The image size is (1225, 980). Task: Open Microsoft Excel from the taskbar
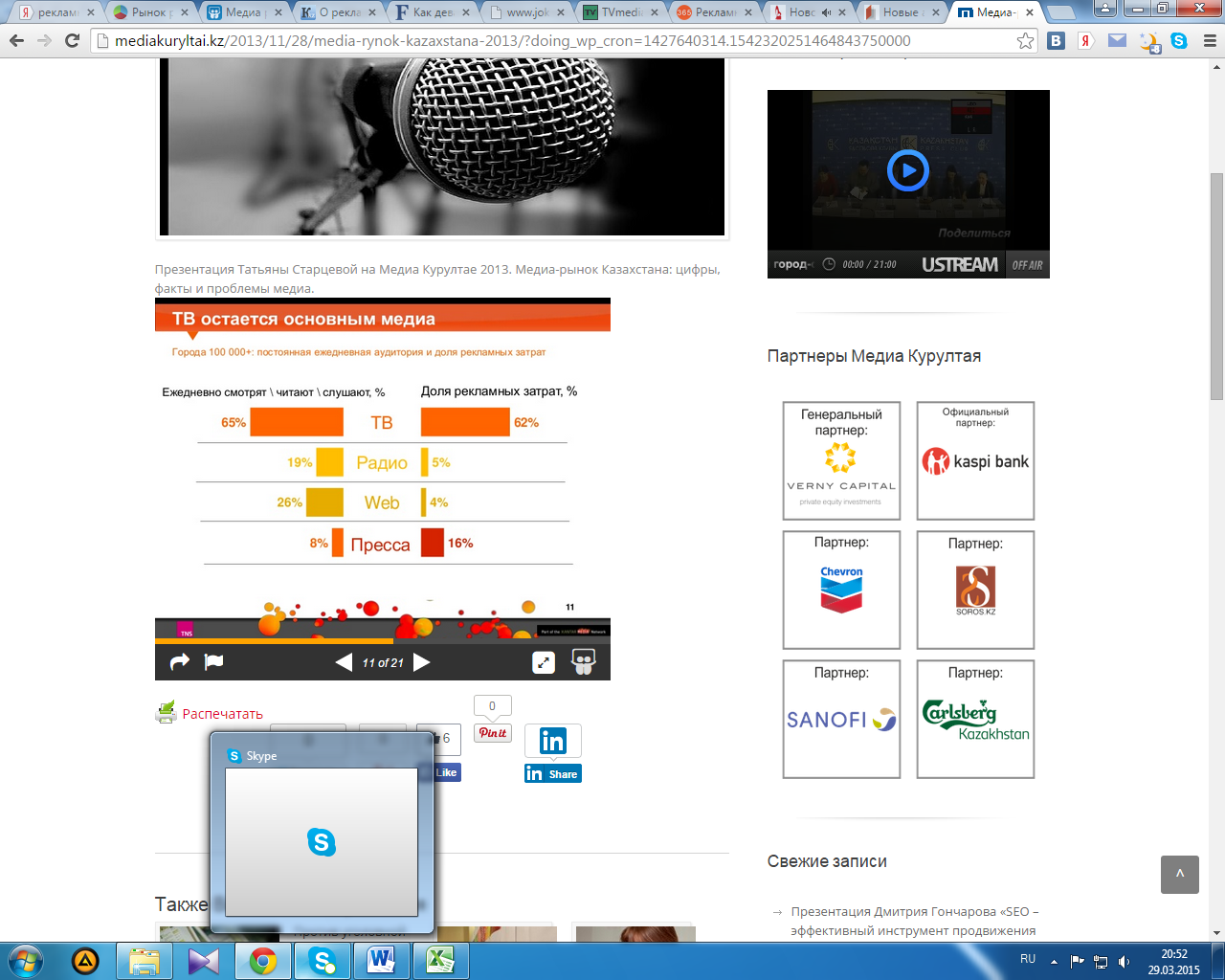coord(441,961)
